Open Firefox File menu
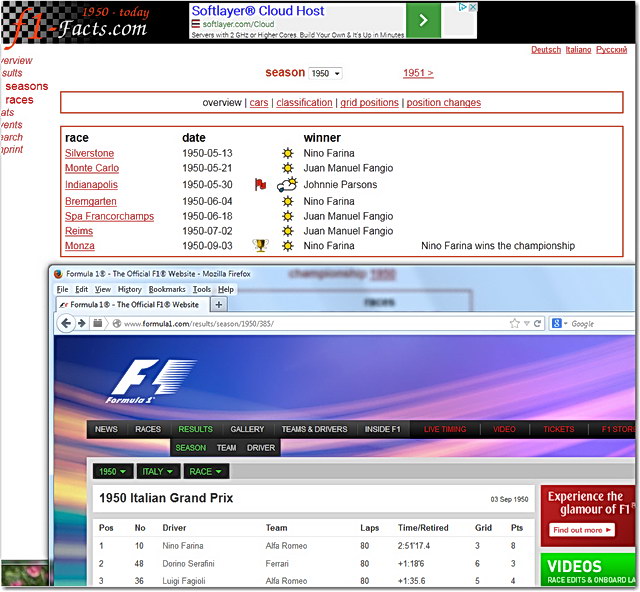 tap(62, 289)
